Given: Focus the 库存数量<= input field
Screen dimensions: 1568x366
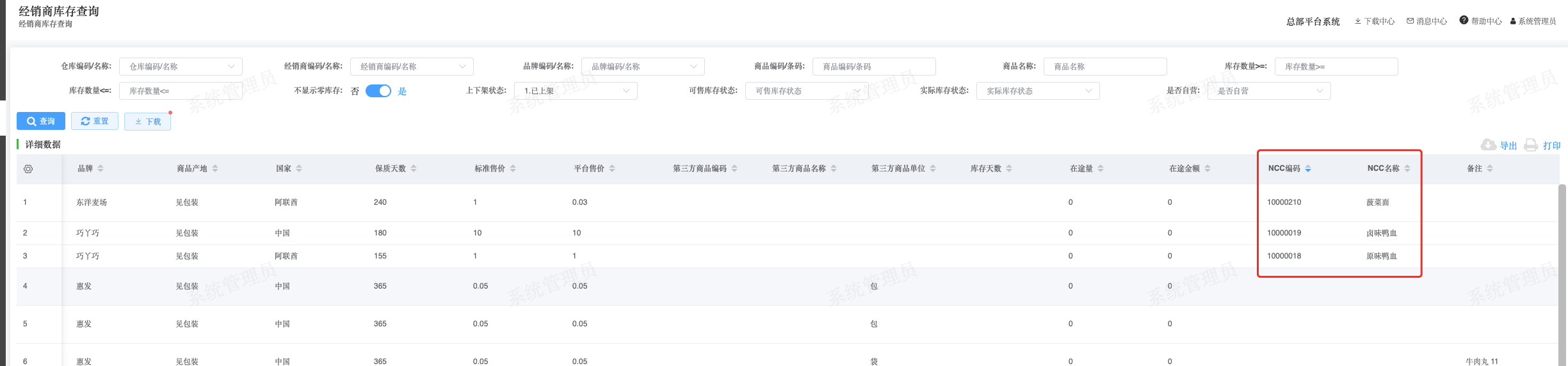Looking at the screenshot, I should [181, 91].
